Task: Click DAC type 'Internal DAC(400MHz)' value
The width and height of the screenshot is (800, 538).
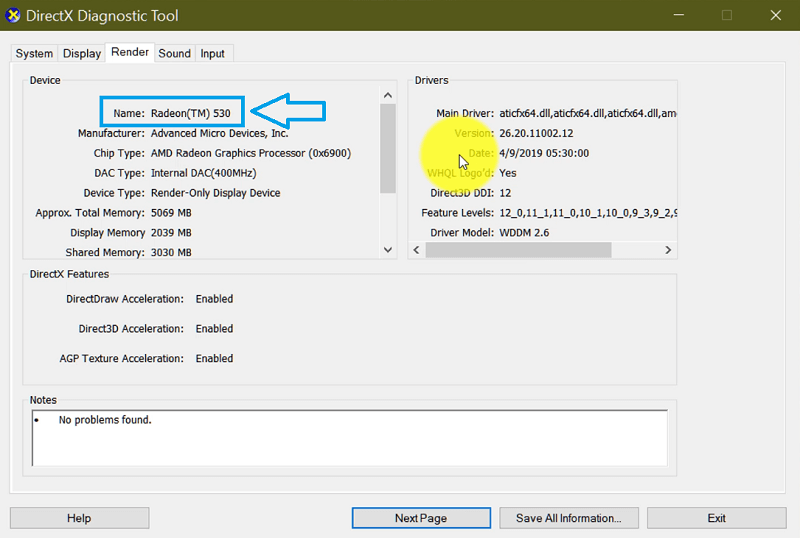Action: click(x=204, y=173)
